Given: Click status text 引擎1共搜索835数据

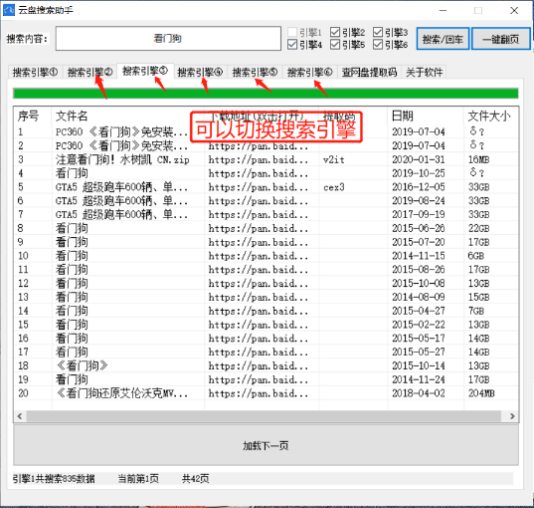Looking at the screenshot, I should click(x=54, y=479).
